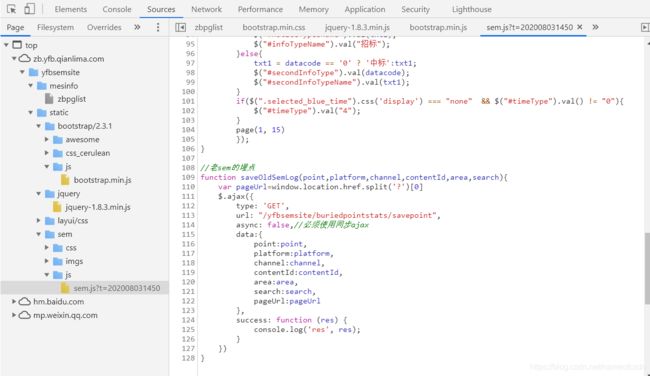Image resolution: width=650 pixels, height=376 pixels.
Task: Collapse the top frame node
Action: (6, 45)
